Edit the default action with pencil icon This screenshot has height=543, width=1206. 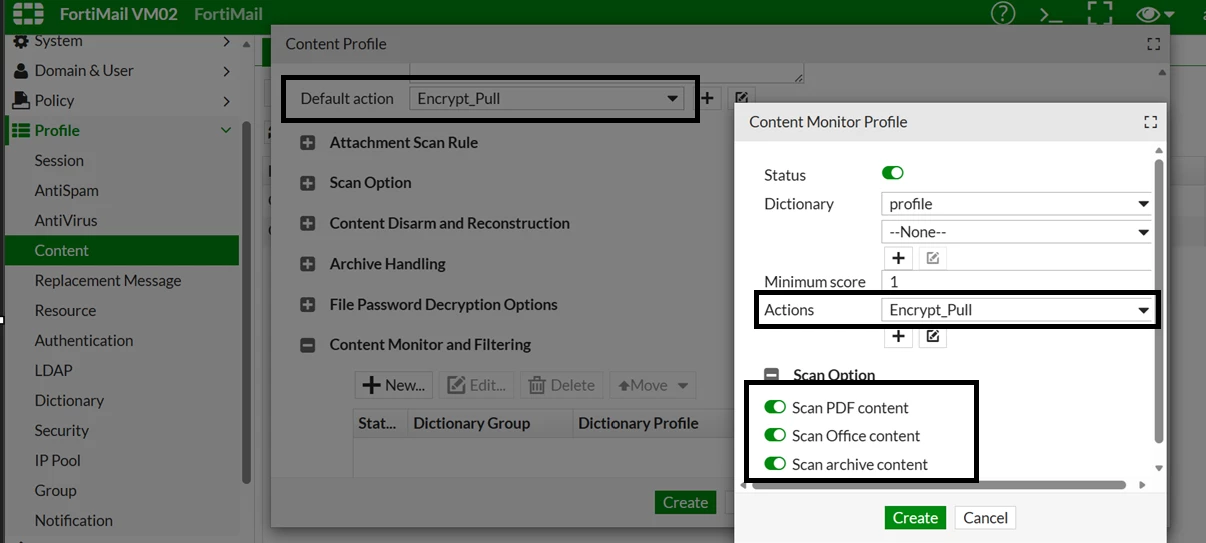(741, 98)
